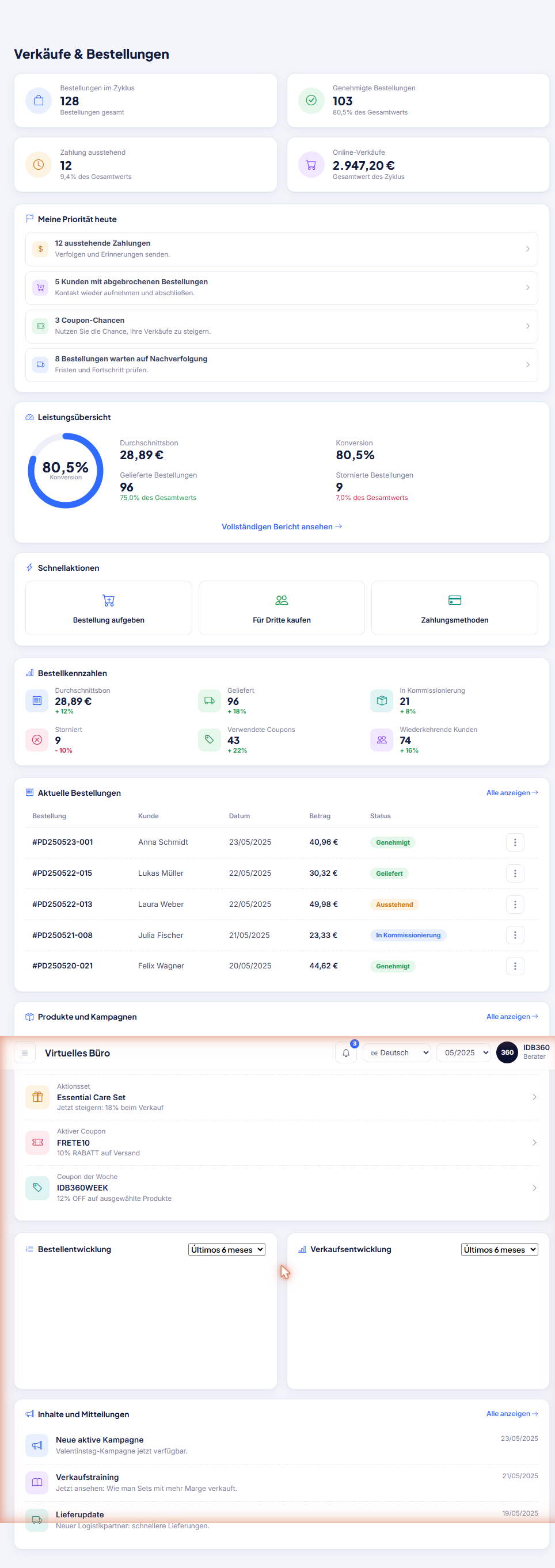
Task: Click the people icon in Für Dritte kaufen
Action: [282, 601]
